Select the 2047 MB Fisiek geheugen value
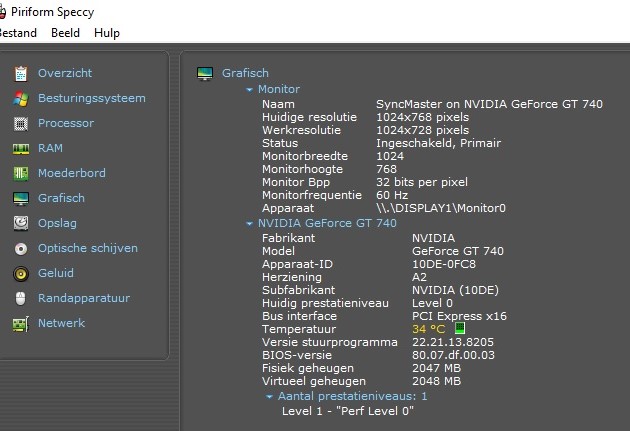Screen dimensions: 630x431 pyautogui.click(x=436, y=368)
